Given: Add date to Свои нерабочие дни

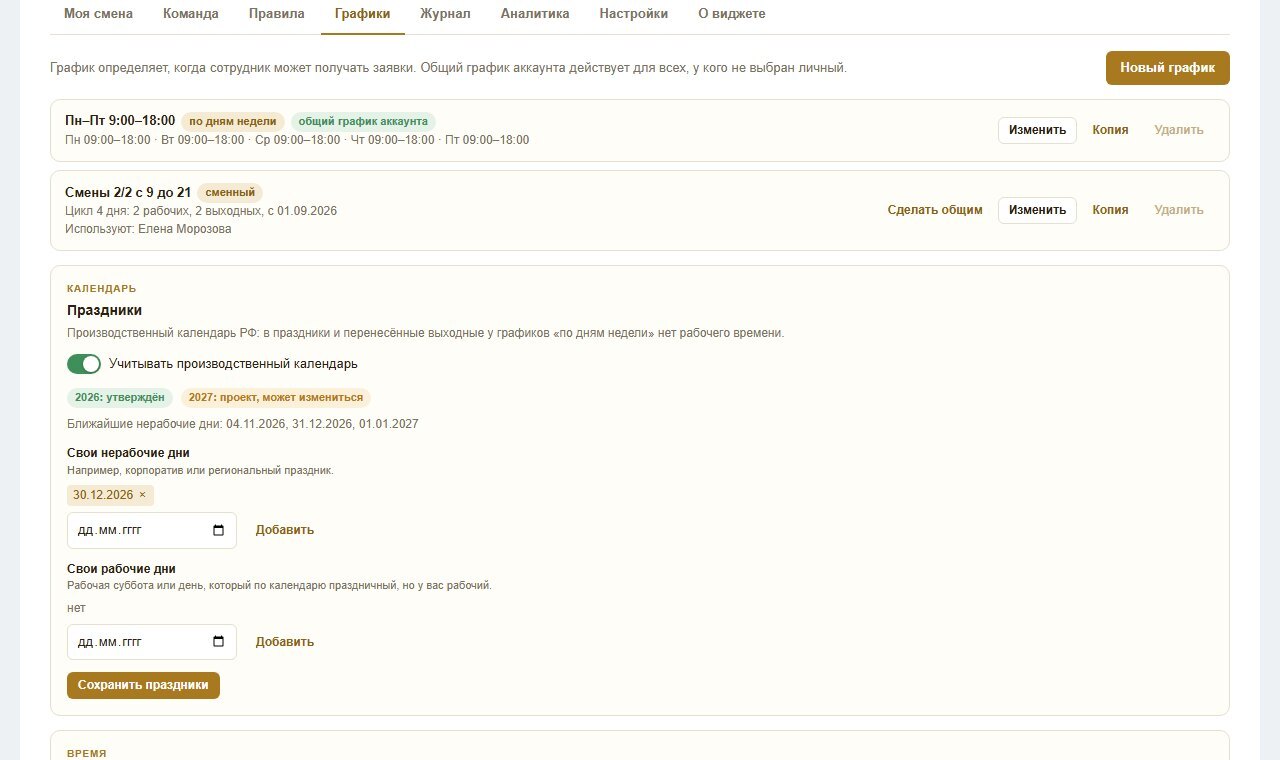Looking at the screenshot, I should tap(285, 530).
